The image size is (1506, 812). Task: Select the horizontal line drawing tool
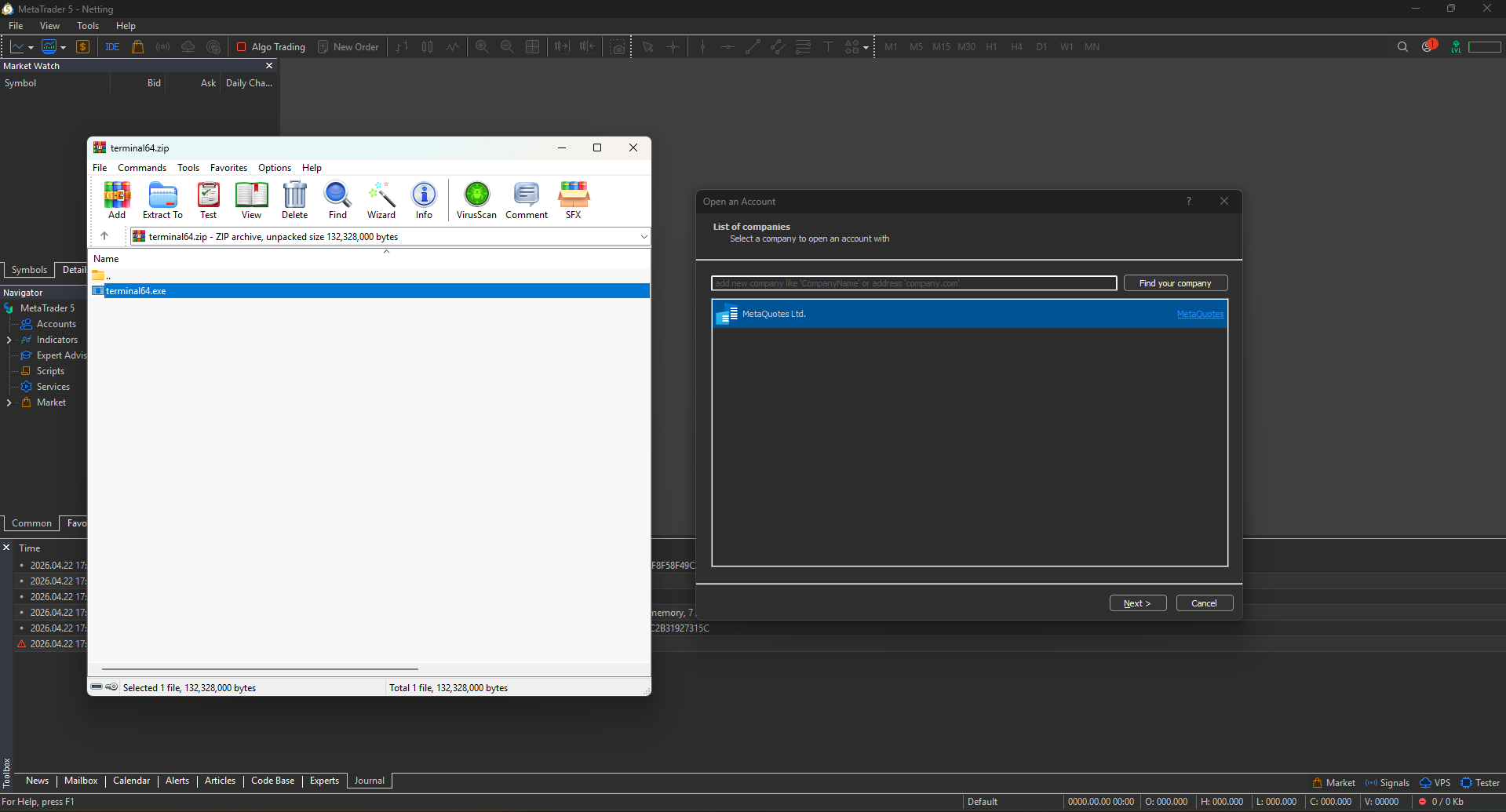pos(727,47)
